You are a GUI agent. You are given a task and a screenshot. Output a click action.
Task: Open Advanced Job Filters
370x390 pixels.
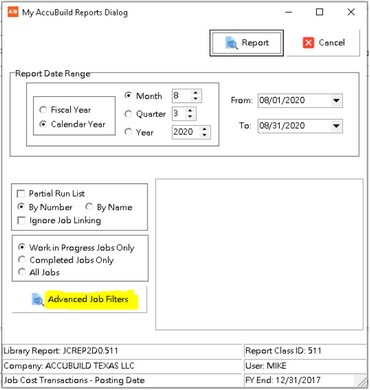[x=79, y=299]
